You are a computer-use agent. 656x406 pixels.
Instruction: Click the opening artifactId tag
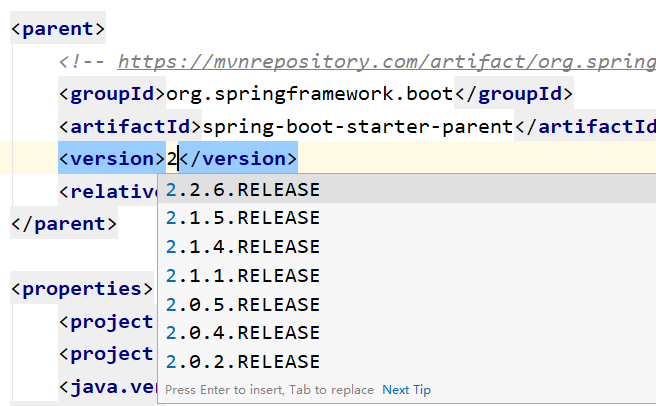click(x=130, y=126)
